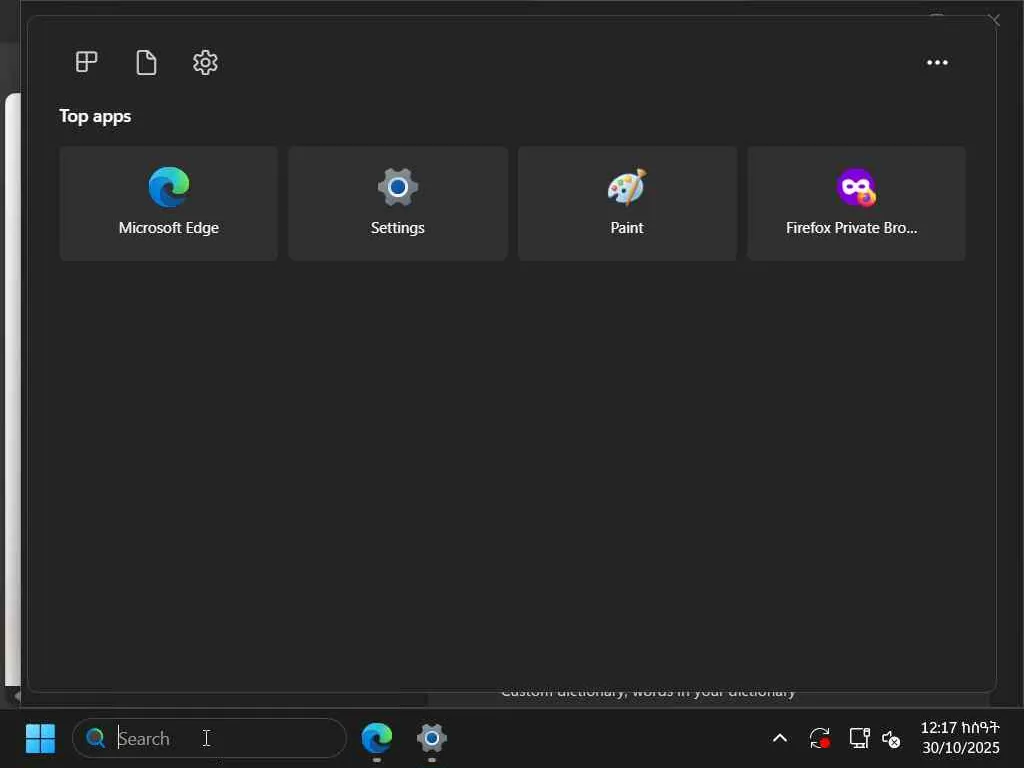This screenshot has width=1024, height=768.
Task: Open the muted volume tray icon
Action: click(891, 739)
